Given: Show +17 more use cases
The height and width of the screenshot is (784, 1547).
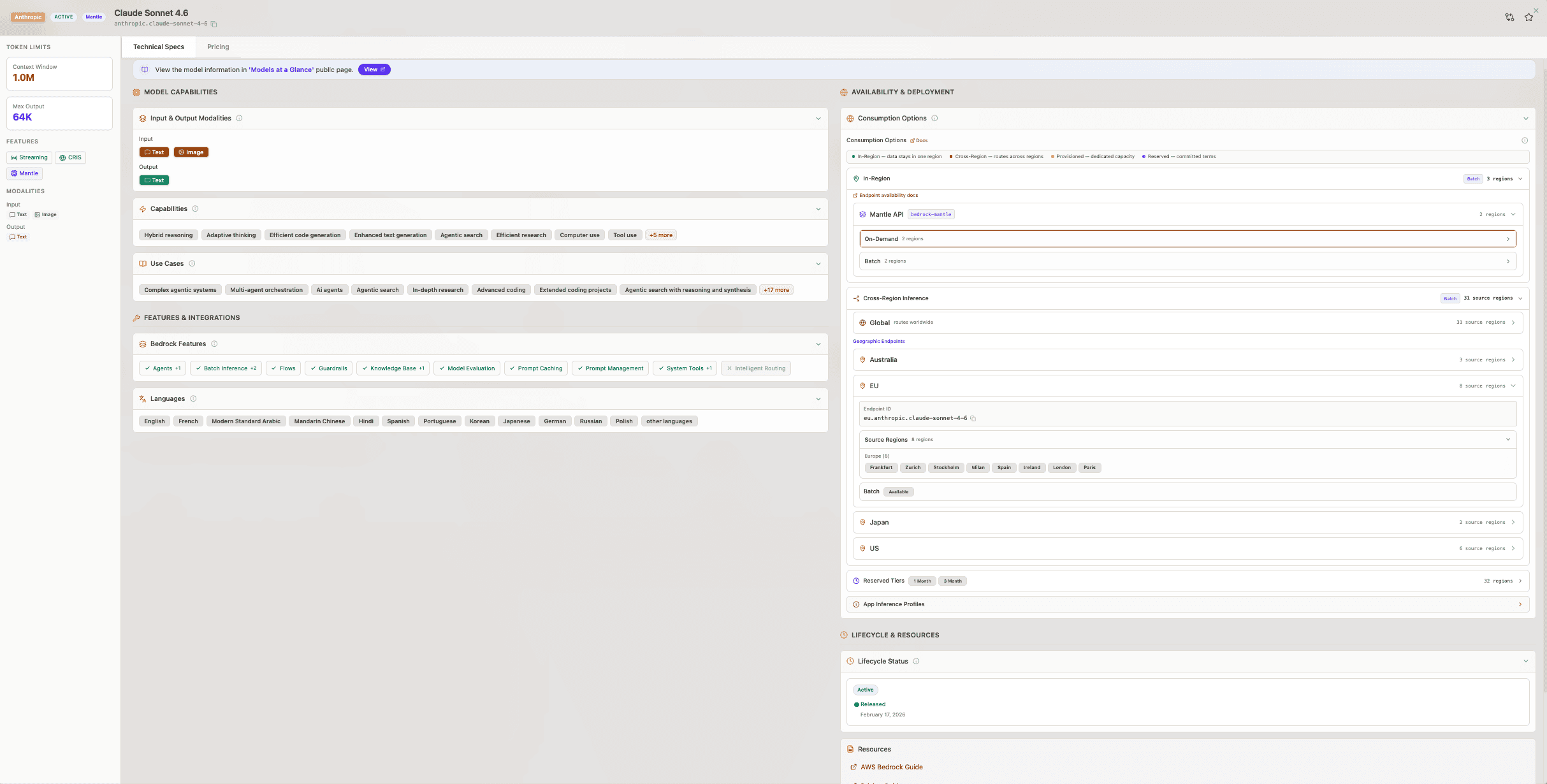Looking at the screenshot, I should click(776, 290).
